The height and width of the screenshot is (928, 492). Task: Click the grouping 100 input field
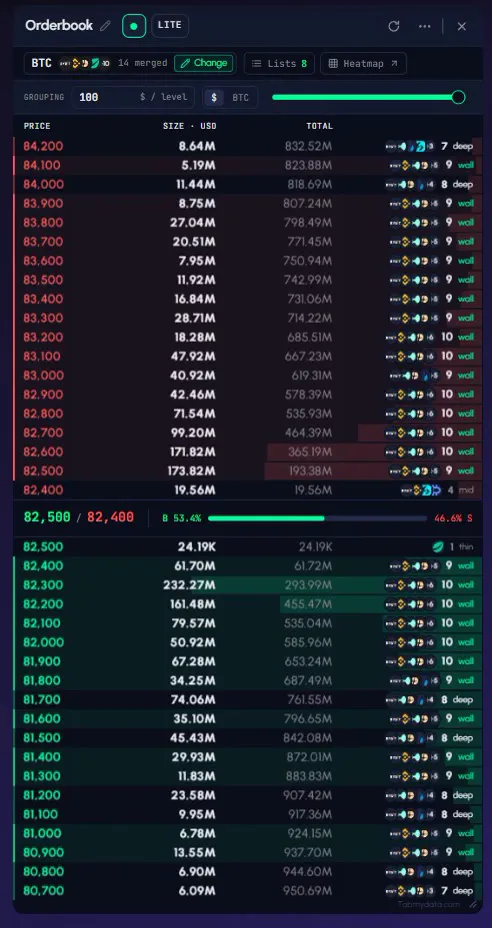coord(133,97)
